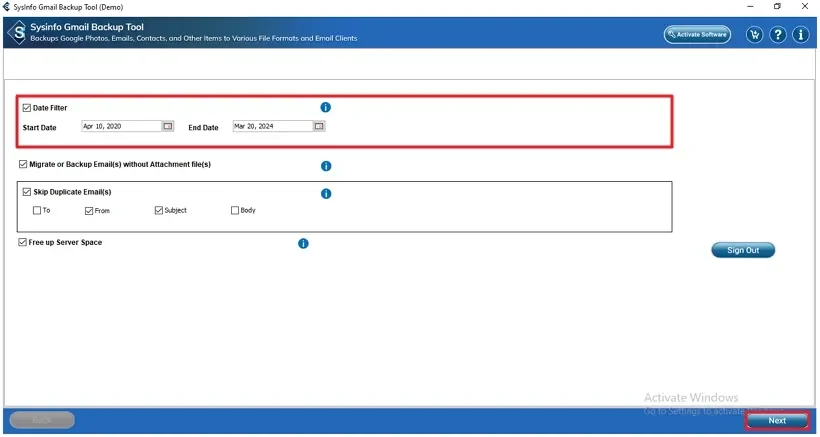Check the To duplicate criterion

(x=37, y=210)
